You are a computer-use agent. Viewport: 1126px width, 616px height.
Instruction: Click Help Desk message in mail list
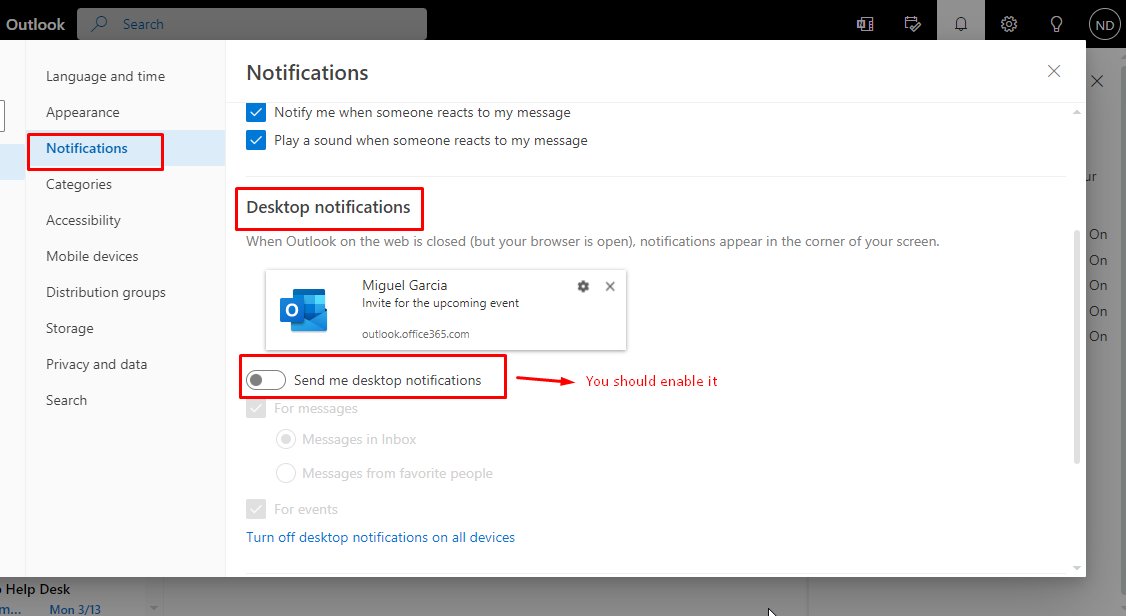point(37,589)
